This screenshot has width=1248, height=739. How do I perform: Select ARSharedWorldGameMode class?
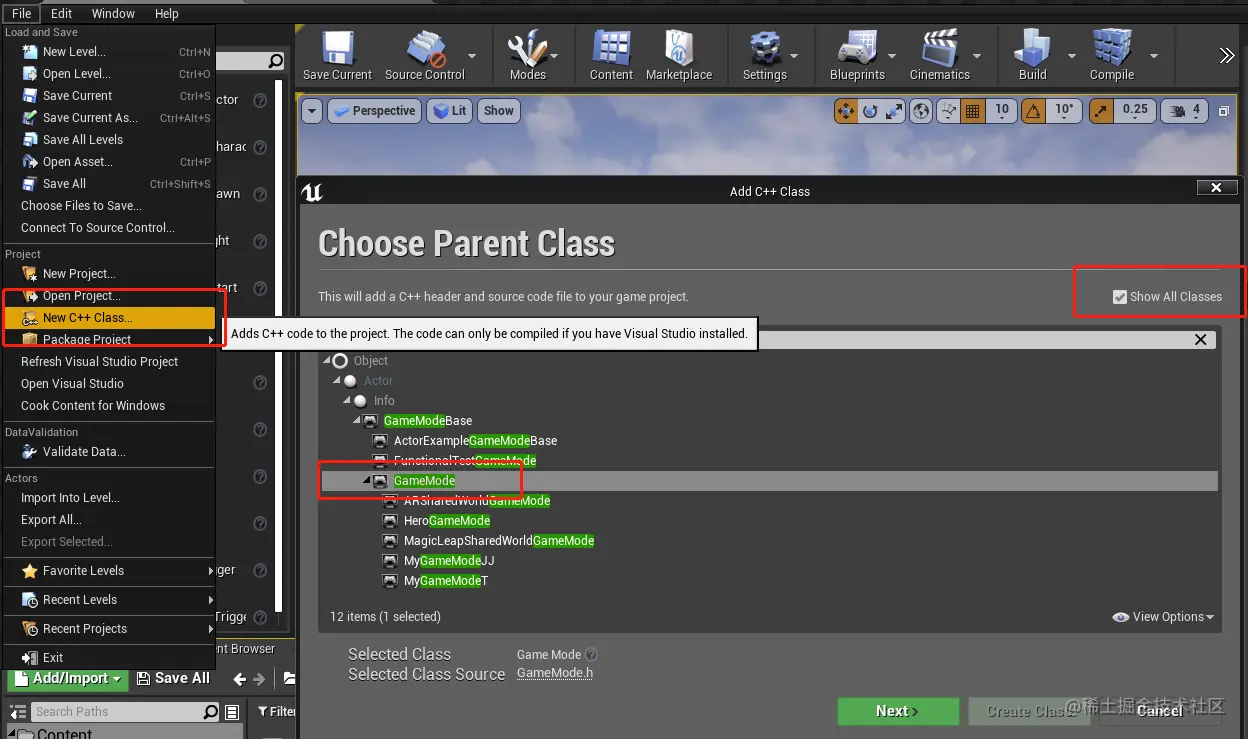click(x=477, y=501)
